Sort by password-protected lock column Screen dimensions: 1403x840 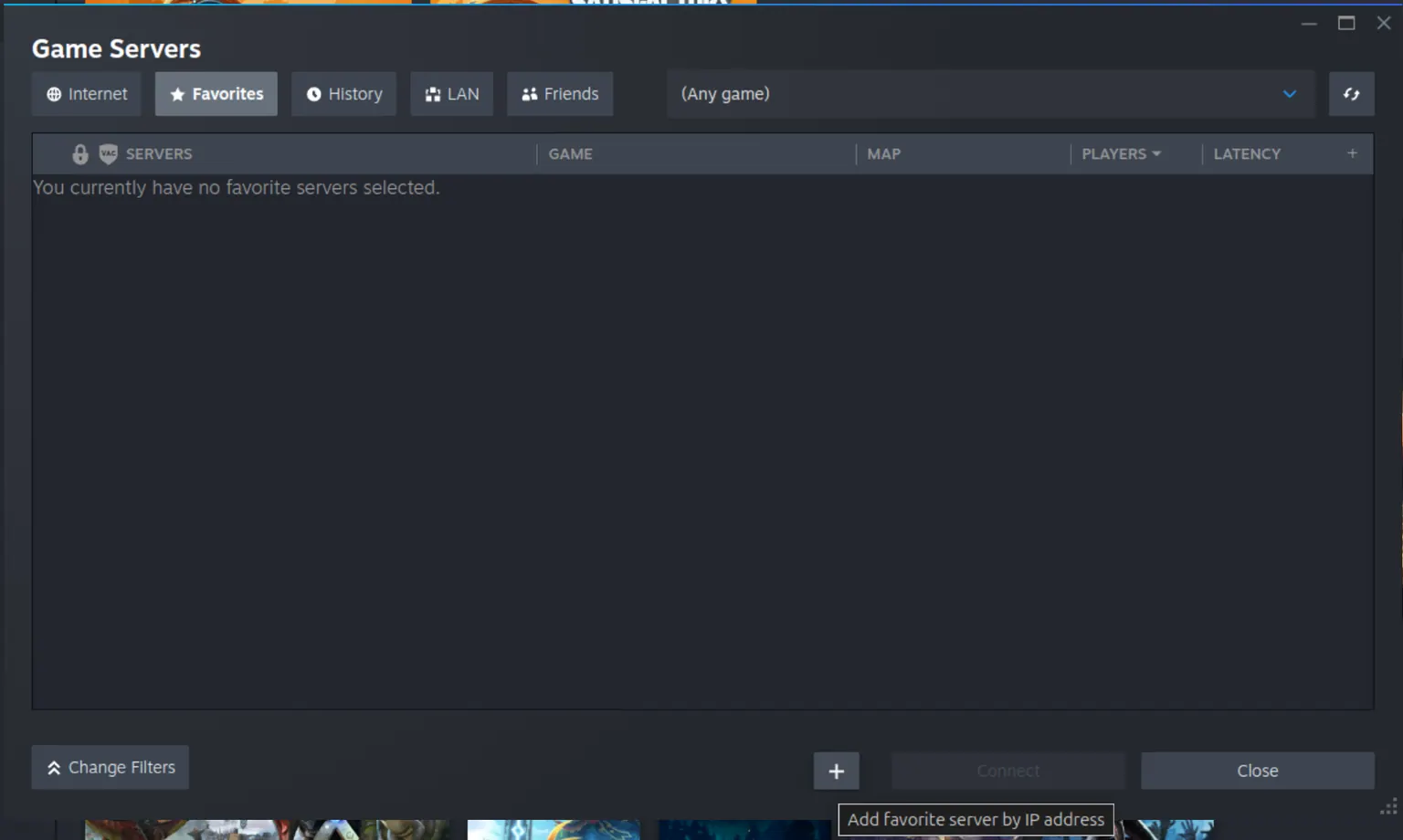point(80,154)
